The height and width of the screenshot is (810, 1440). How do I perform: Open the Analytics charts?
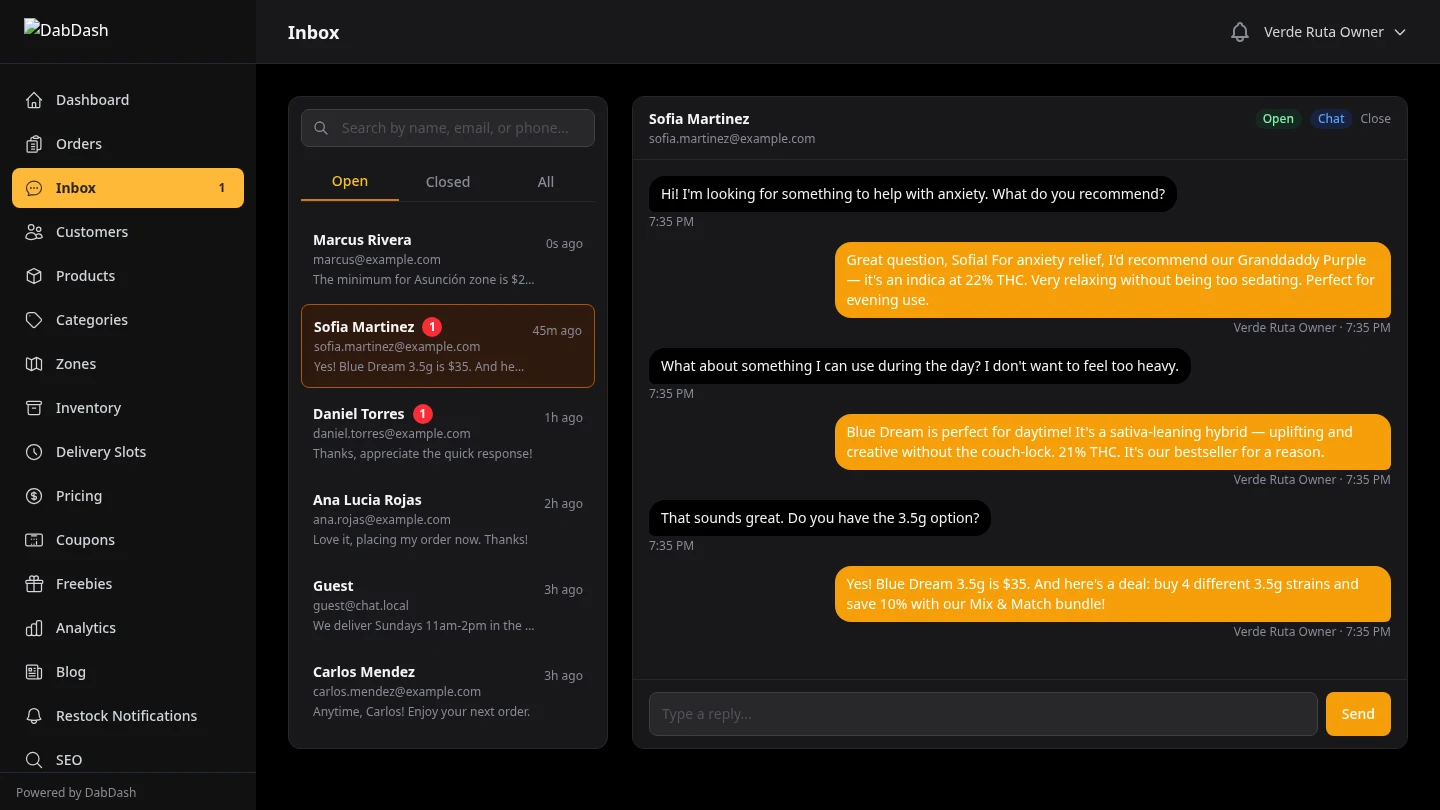(85, 627)
